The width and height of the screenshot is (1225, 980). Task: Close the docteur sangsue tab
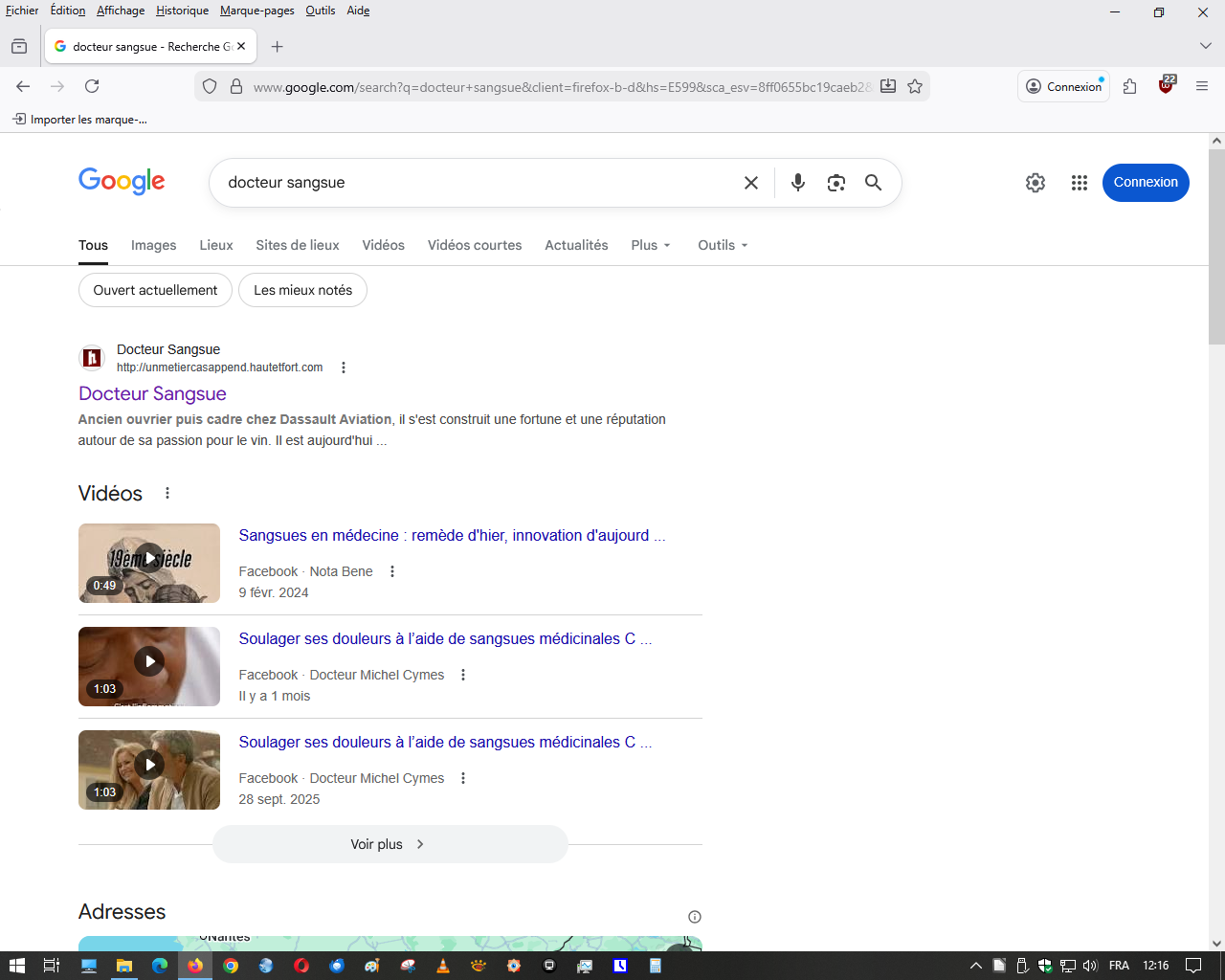241,46
